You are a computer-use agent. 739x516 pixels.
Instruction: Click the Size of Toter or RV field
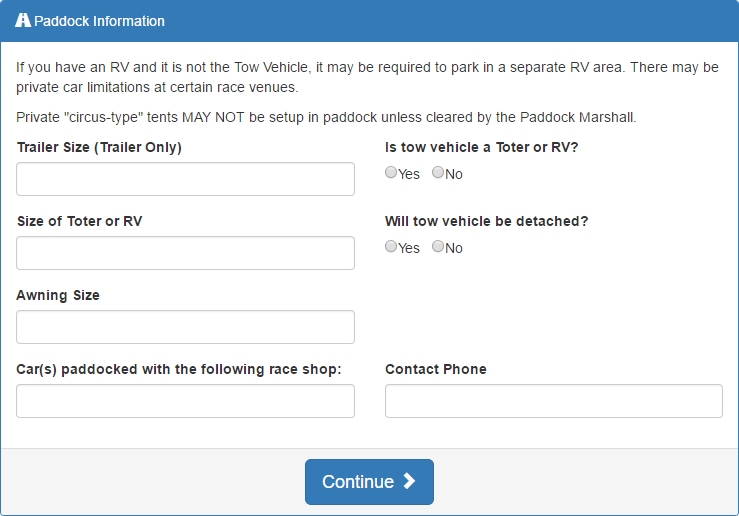(185, 253)
